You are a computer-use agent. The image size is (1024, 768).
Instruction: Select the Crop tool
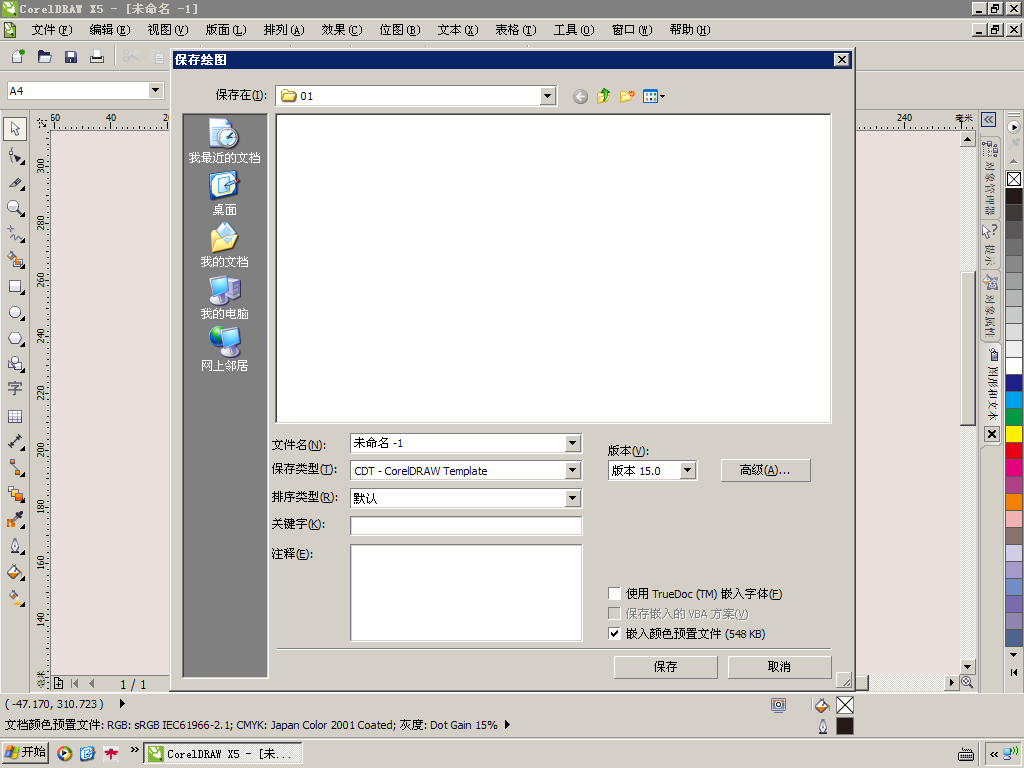pos(15,183)
